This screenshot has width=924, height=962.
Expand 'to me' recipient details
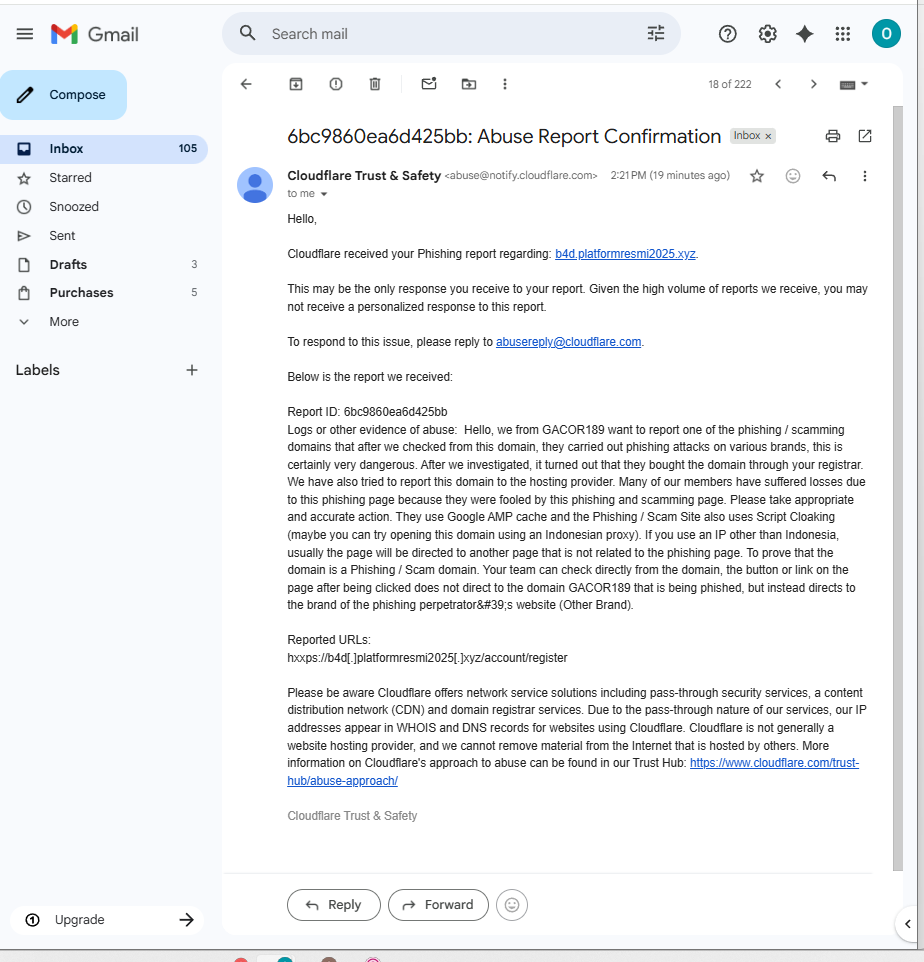pyautogui.click(x=324, y=194)
